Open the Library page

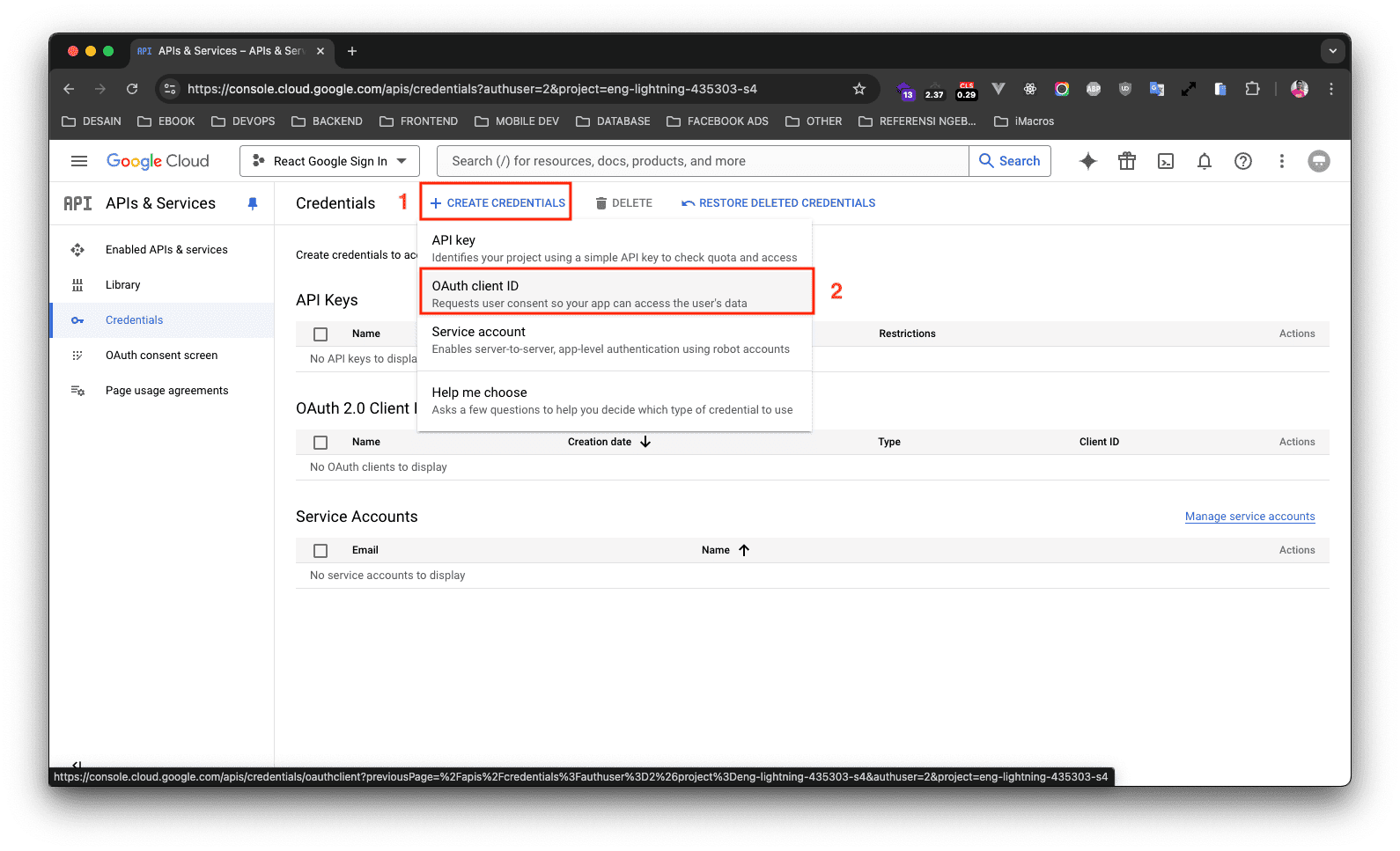(x=122, y=285)
